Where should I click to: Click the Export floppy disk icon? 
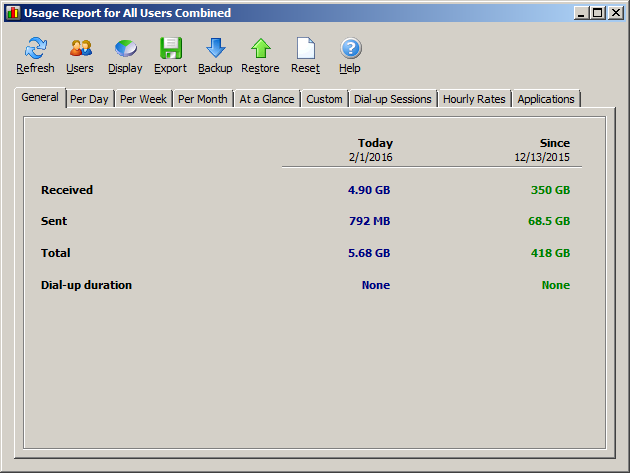[170, 49]
